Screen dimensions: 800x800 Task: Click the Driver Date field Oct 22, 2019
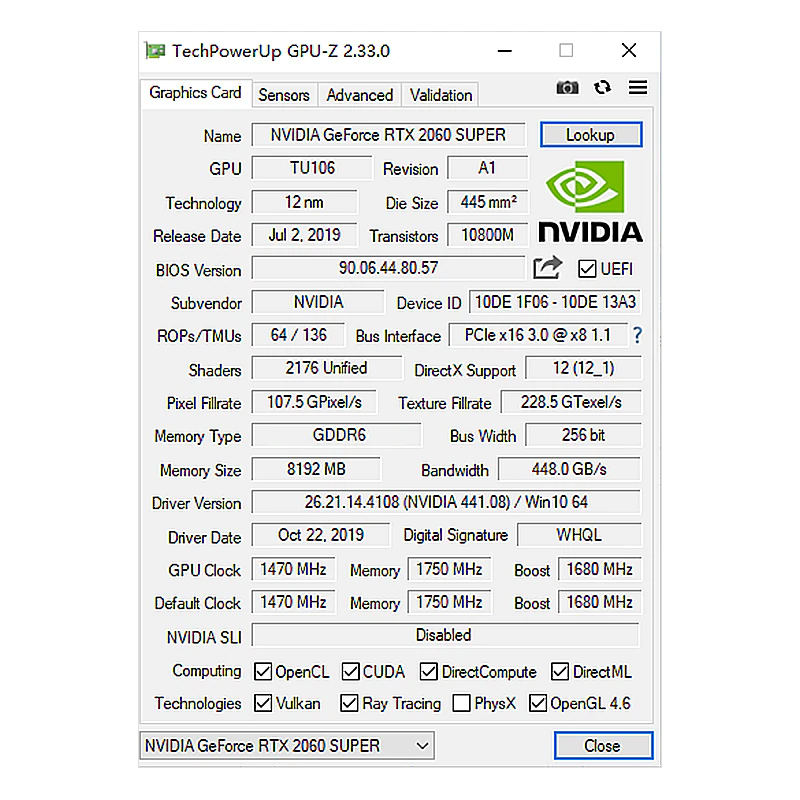(321, 535)
